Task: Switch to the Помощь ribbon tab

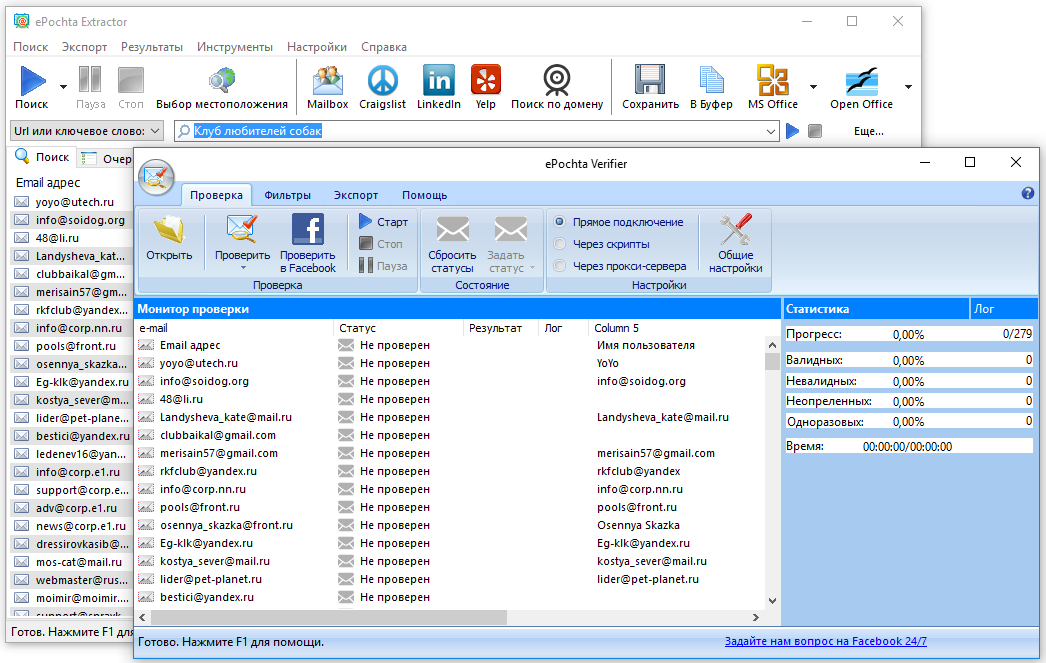Action: click(x=424, y=195)
